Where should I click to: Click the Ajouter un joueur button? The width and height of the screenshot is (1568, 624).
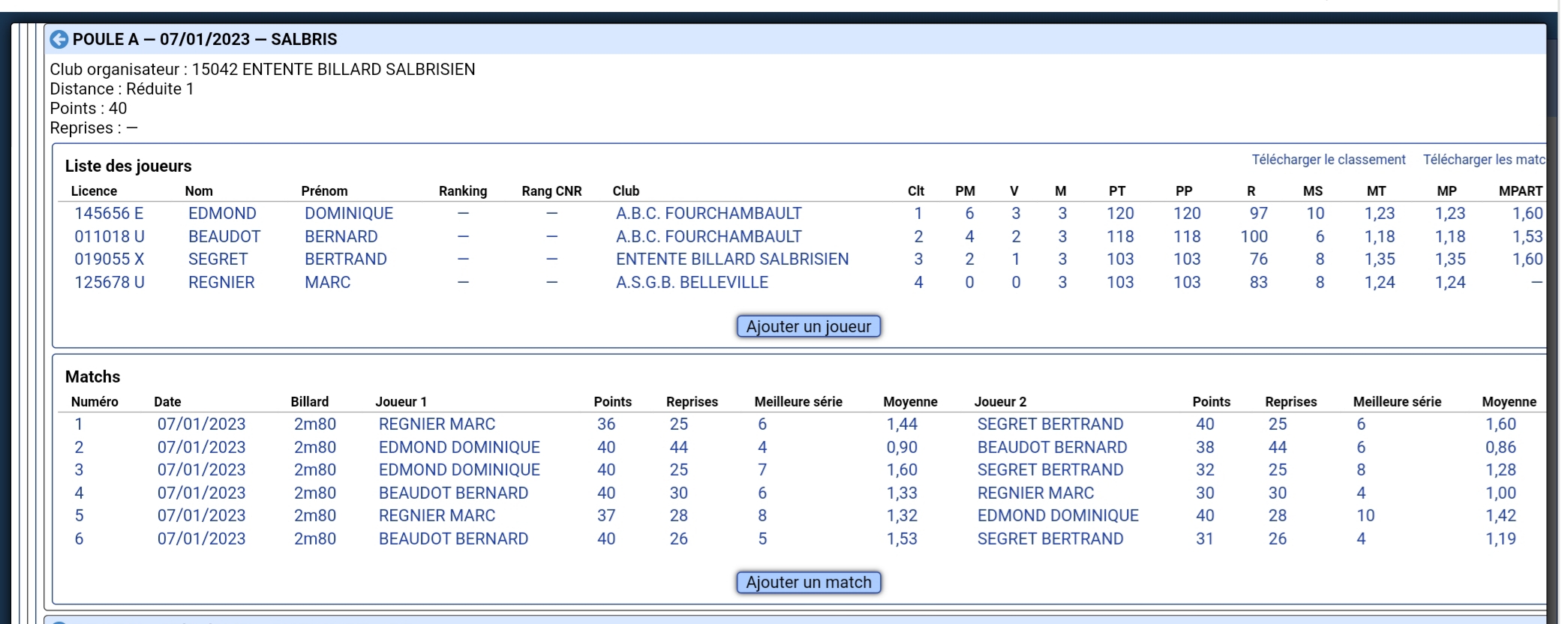coord(809,326)
